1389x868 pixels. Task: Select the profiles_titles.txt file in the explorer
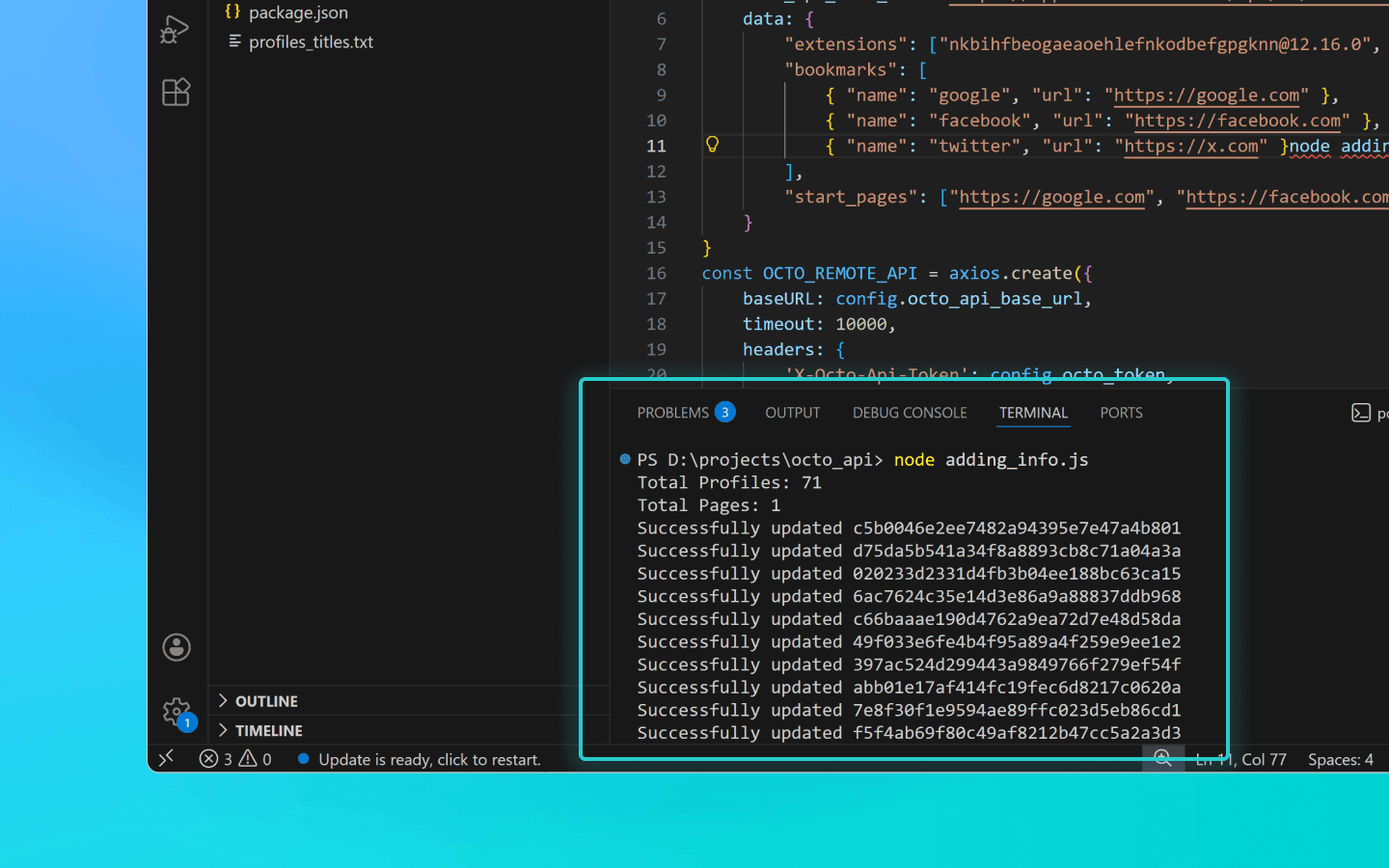click(310, 41)
